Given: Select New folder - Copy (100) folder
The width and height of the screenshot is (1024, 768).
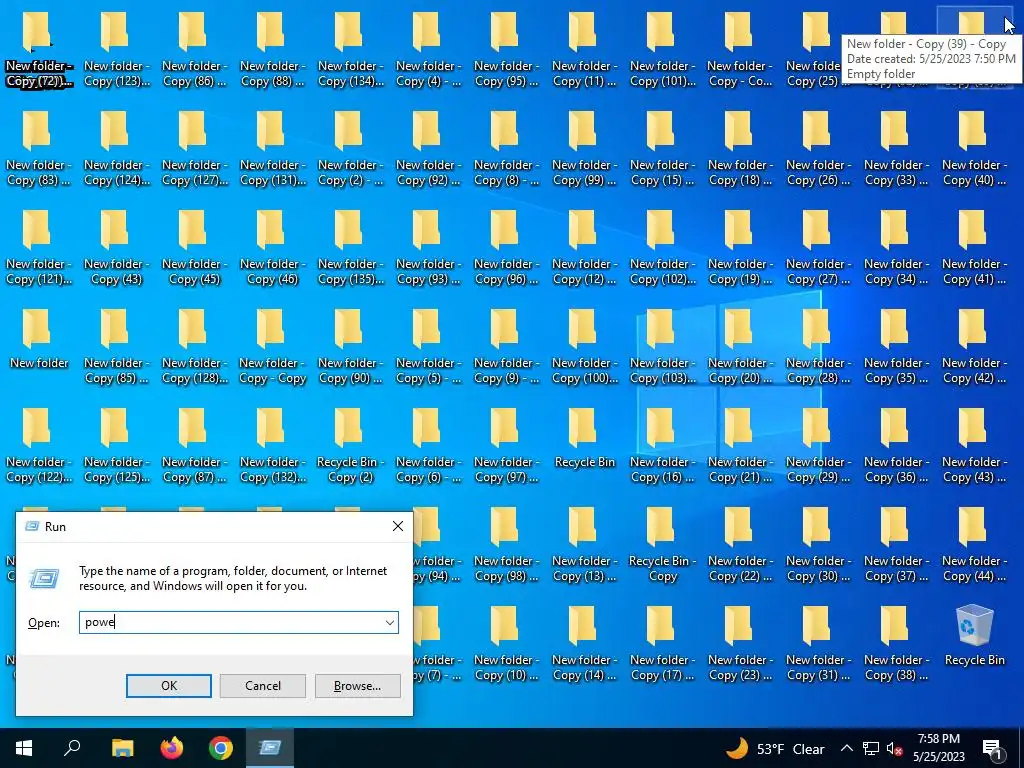Looking at the screenshot, I should point(584,347).
